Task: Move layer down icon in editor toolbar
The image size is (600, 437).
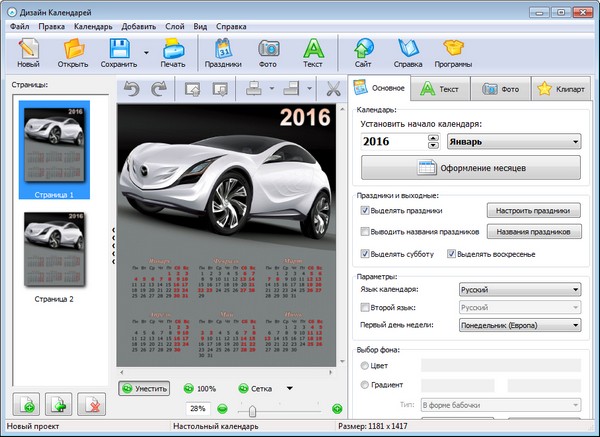Action: [x=220, y=89]
